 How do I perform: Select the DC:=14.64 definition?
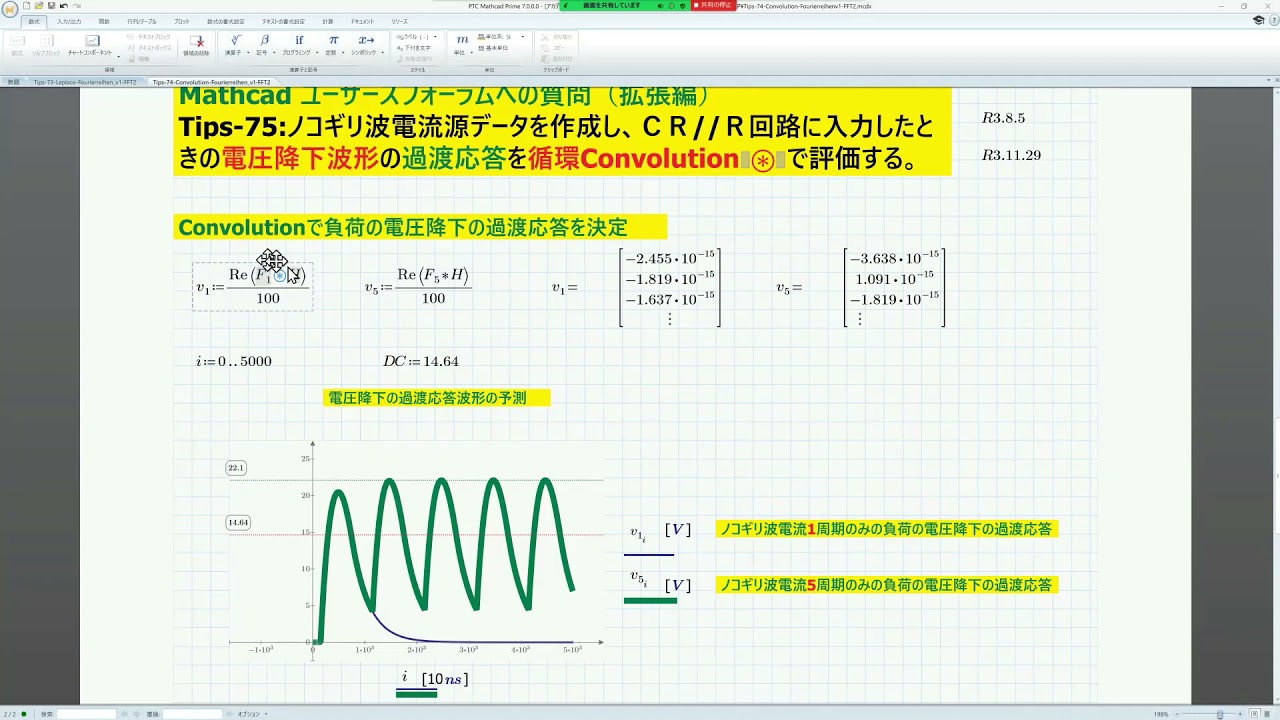(420, 361)
